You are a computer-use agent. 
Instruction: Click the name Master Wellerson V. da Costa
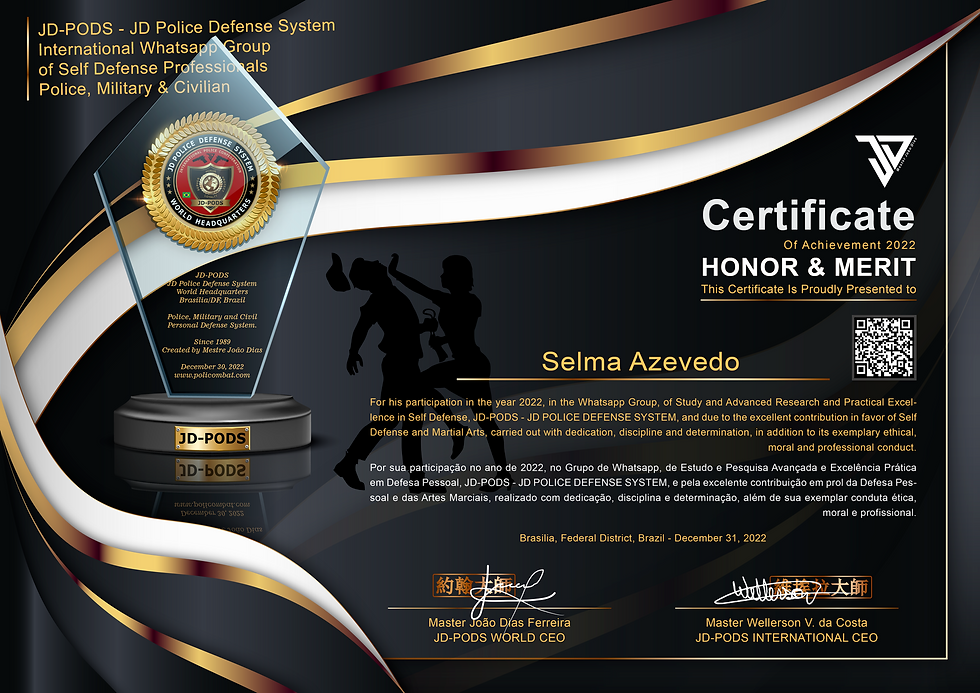pos(786,622)
